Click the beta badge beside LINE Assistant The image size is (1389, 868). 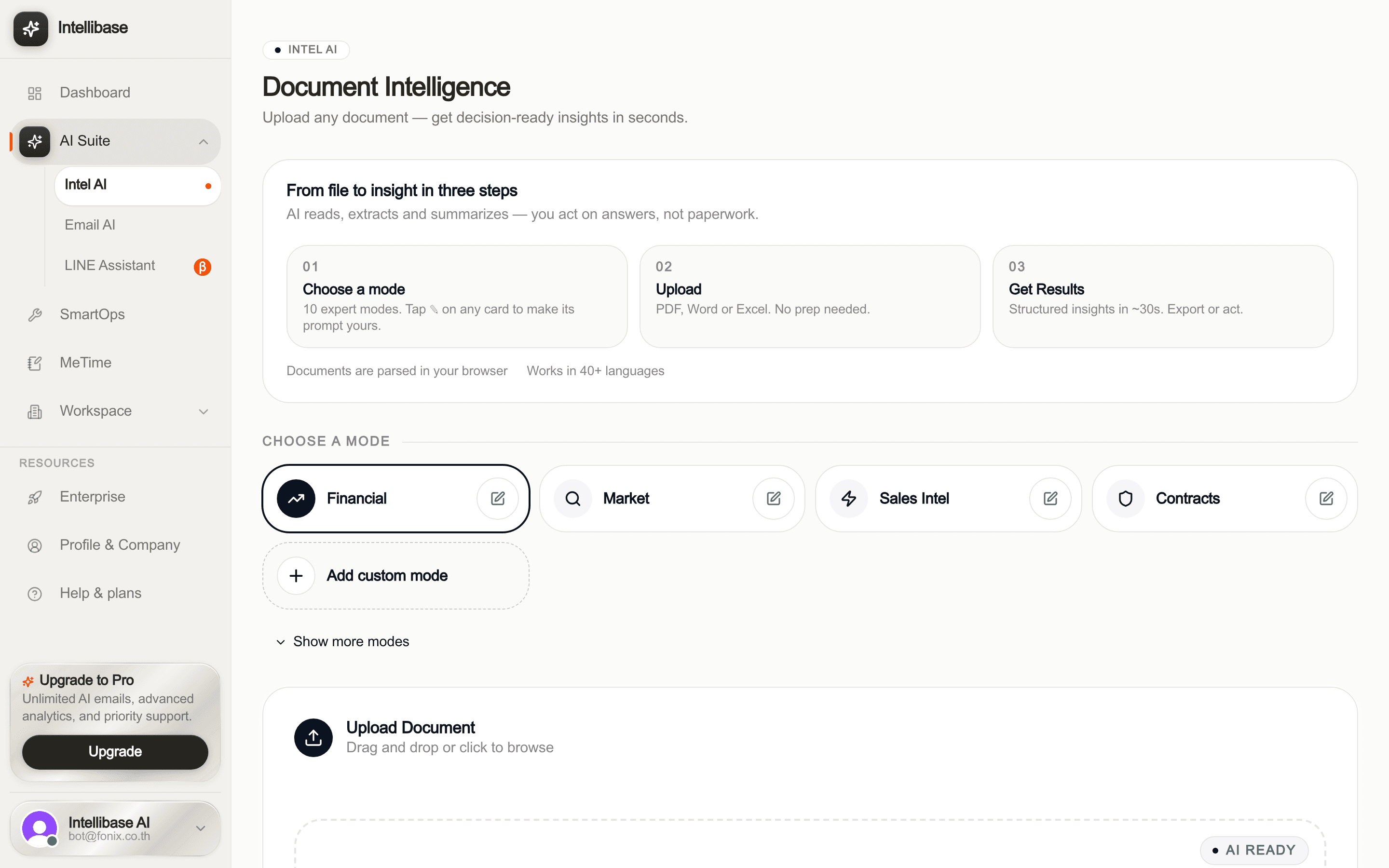tap(203, 267)
